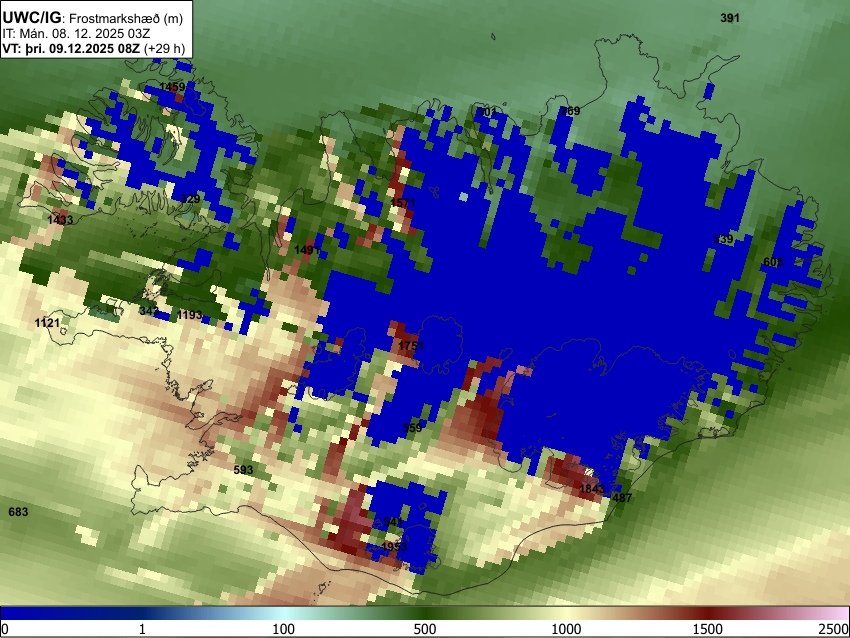Click the 683 value label over the ocean

18,512
